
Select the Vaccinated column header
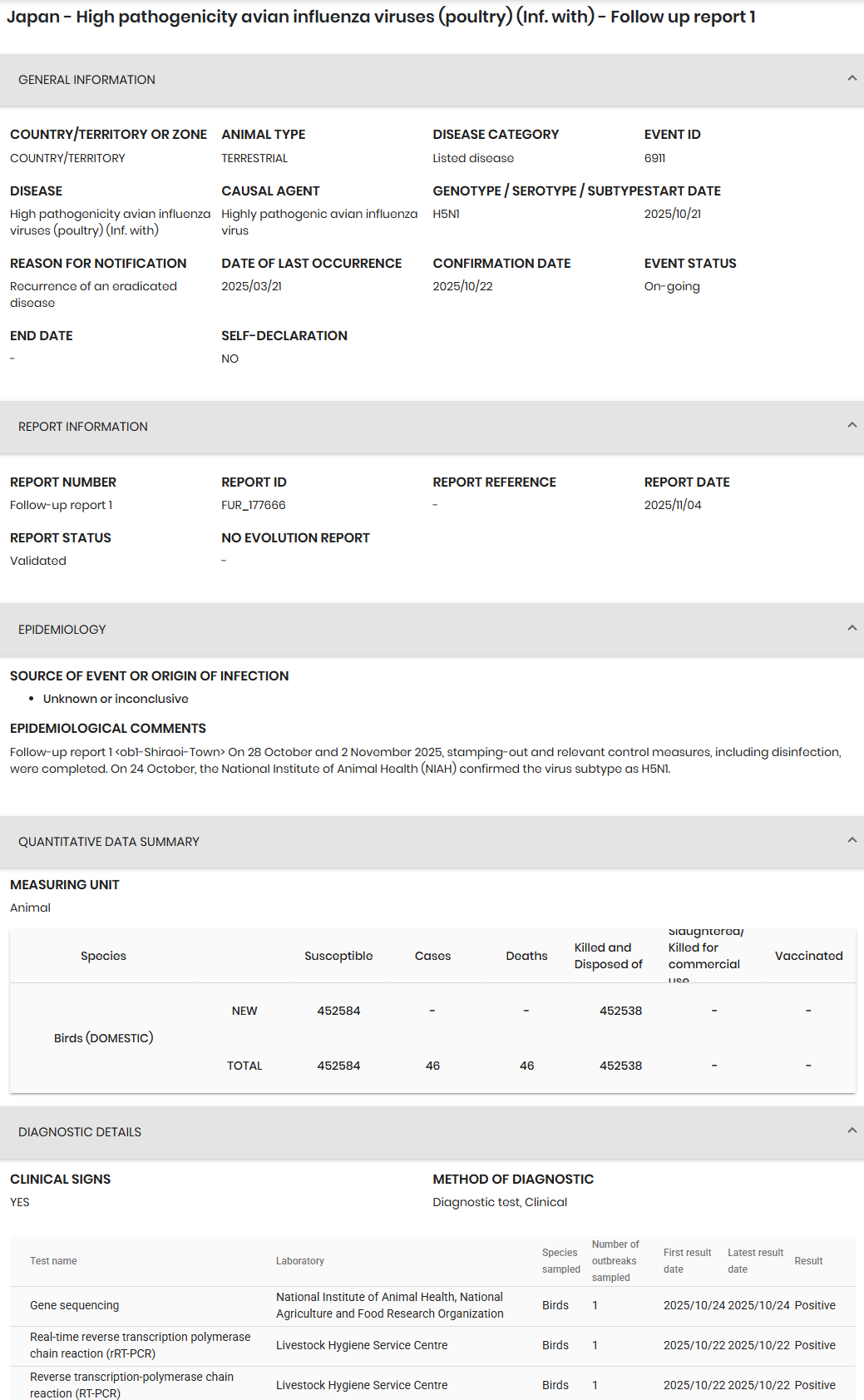808,956
